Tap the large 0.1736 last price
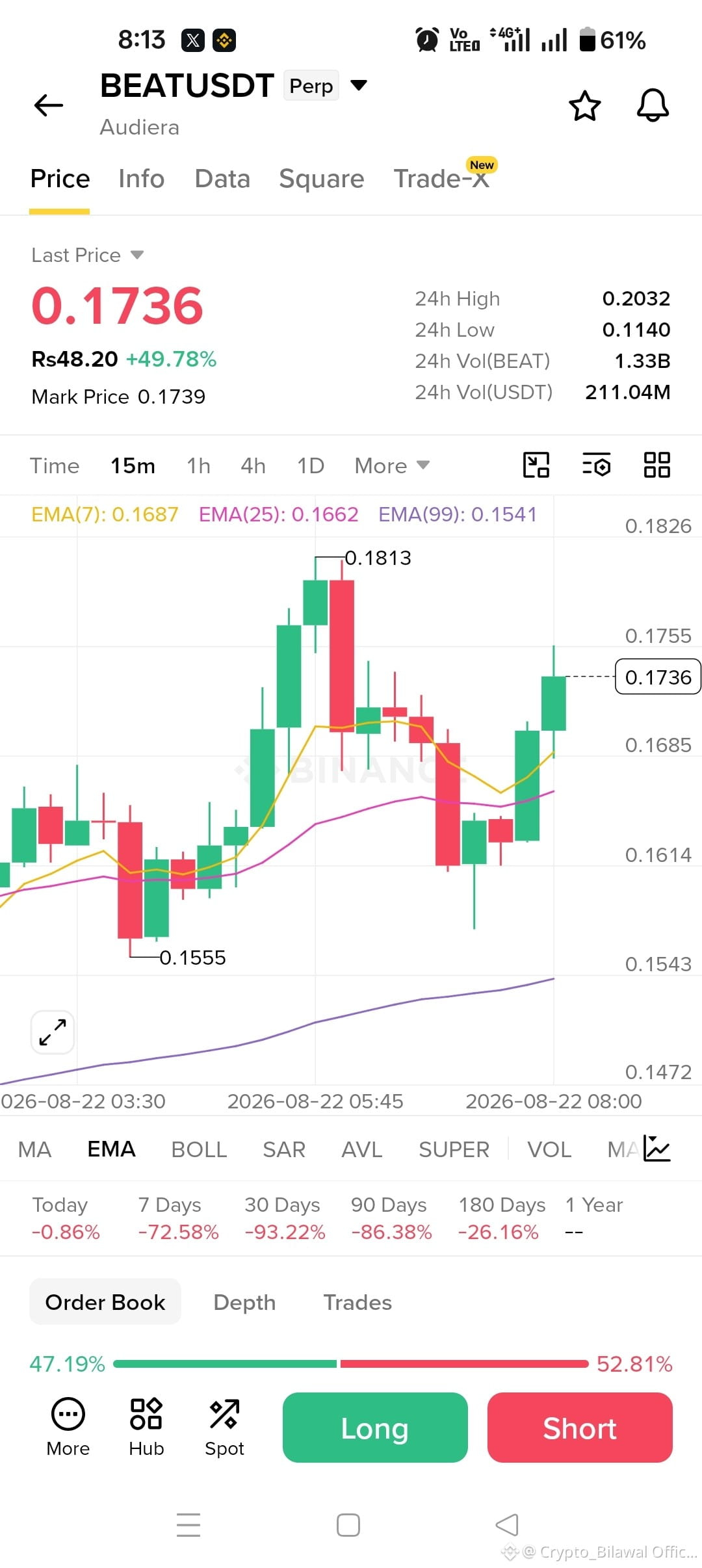 [x=117, y=306]
